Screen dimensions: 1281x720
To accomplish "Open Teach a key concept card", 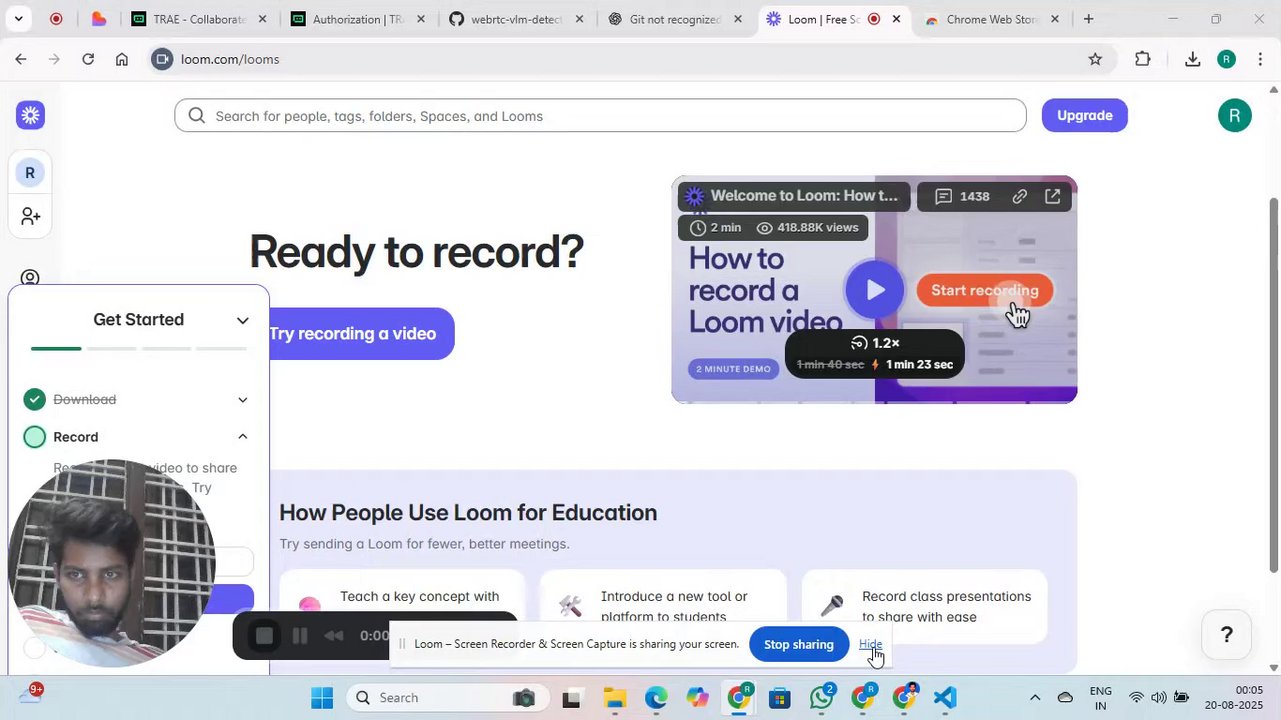I will [x=402, y=607].
